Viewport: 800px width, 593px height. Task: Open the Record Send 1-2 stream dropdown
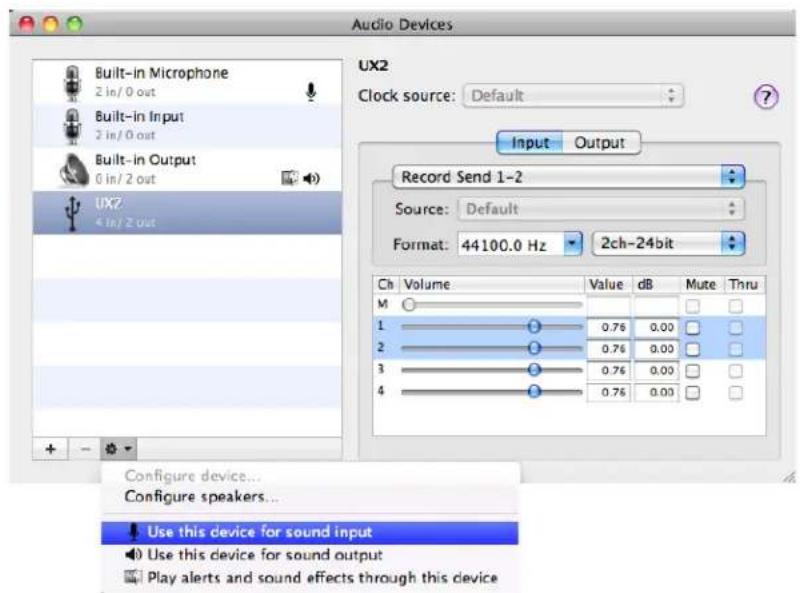point(568,177)
